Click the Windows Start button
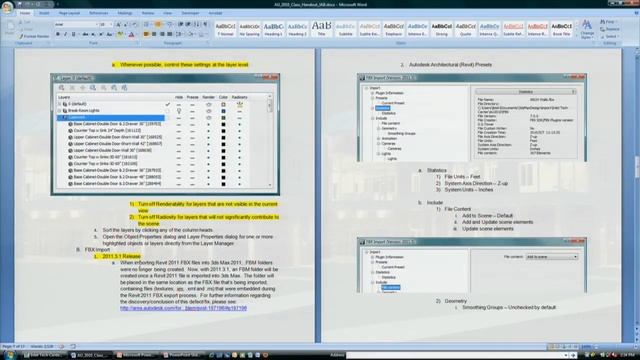 point(9,355)
